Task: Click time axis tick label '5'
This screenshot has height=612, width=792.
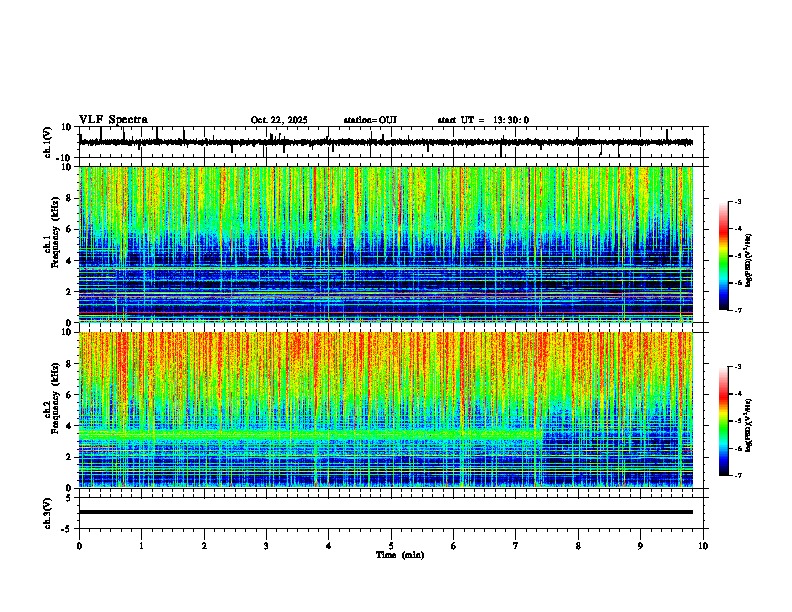Action: pos(391,546)
